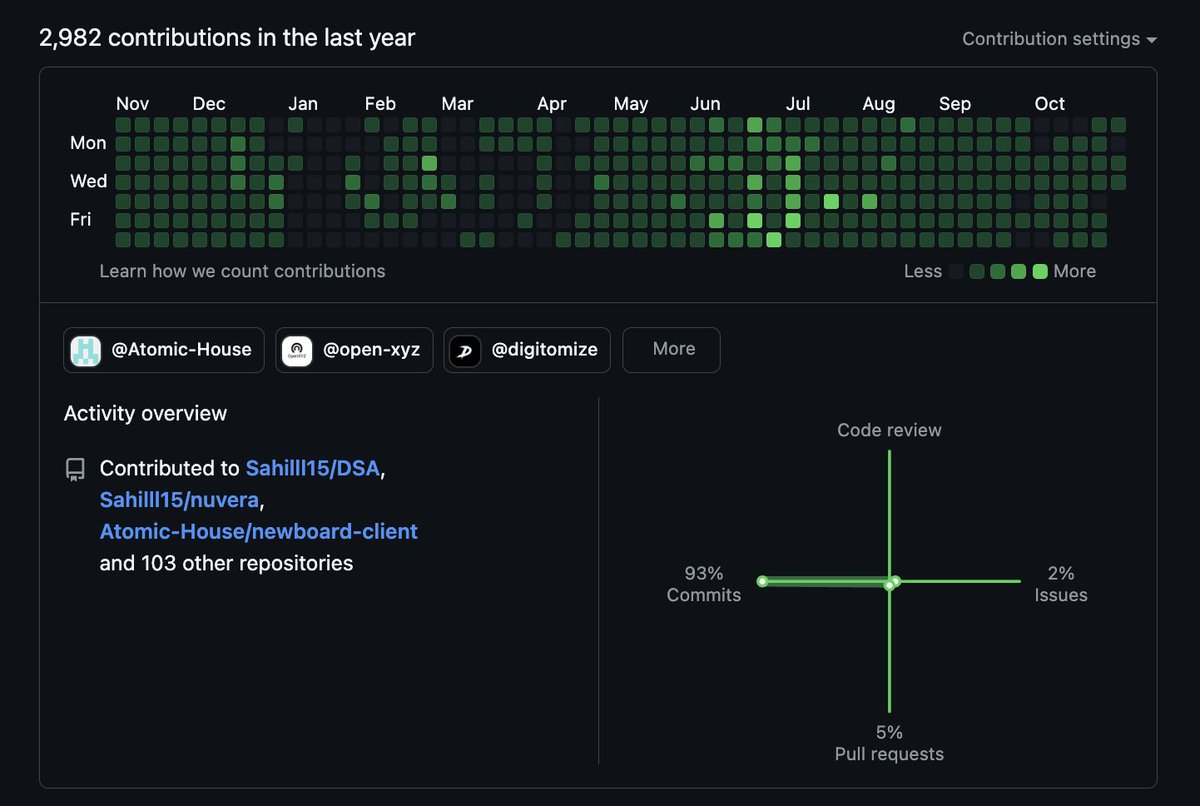Open Learn how we count contributions link
The height and width of the screenshot is (806, 1200).
tap(242, 271)
